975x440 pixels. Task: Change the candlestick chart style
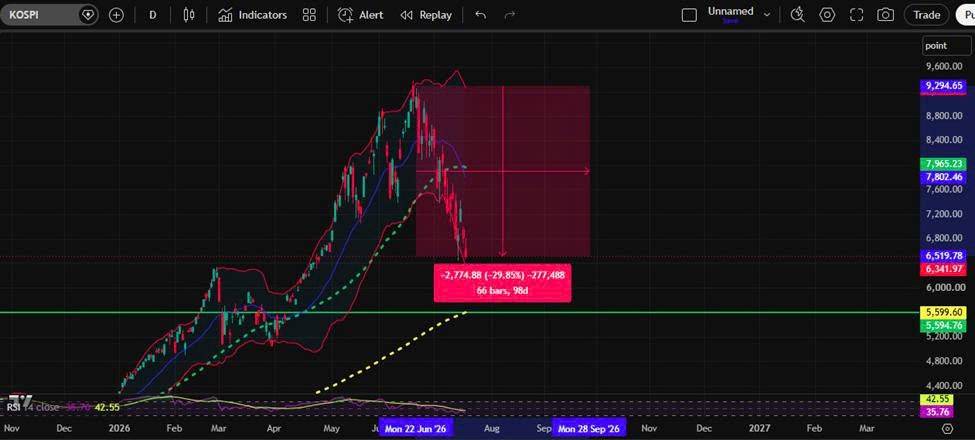point(189,16)
